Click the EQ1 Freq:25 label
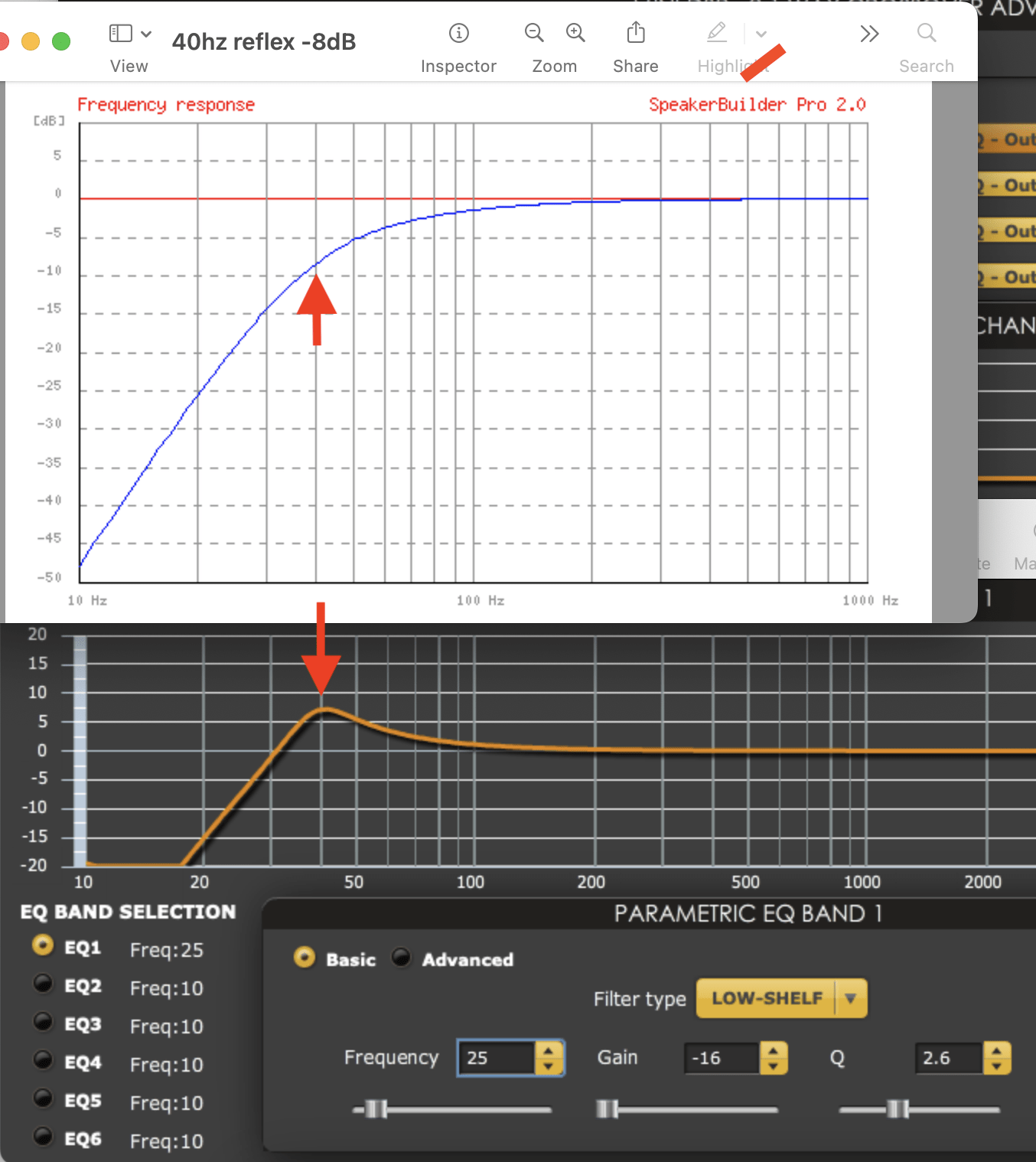 [167, 950]
